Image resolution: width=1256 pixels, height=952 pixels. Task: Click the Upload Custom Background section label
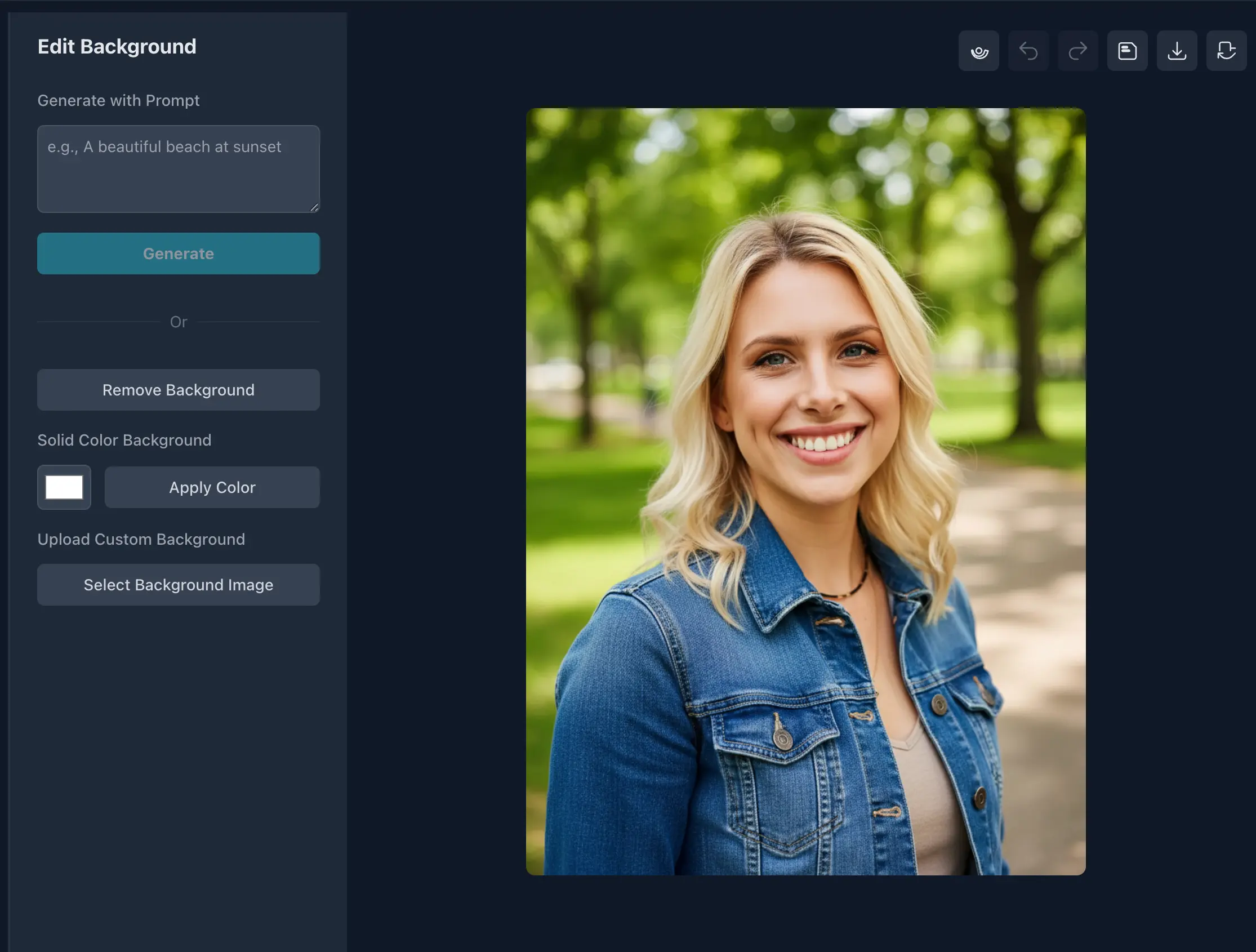click(141, 539)
